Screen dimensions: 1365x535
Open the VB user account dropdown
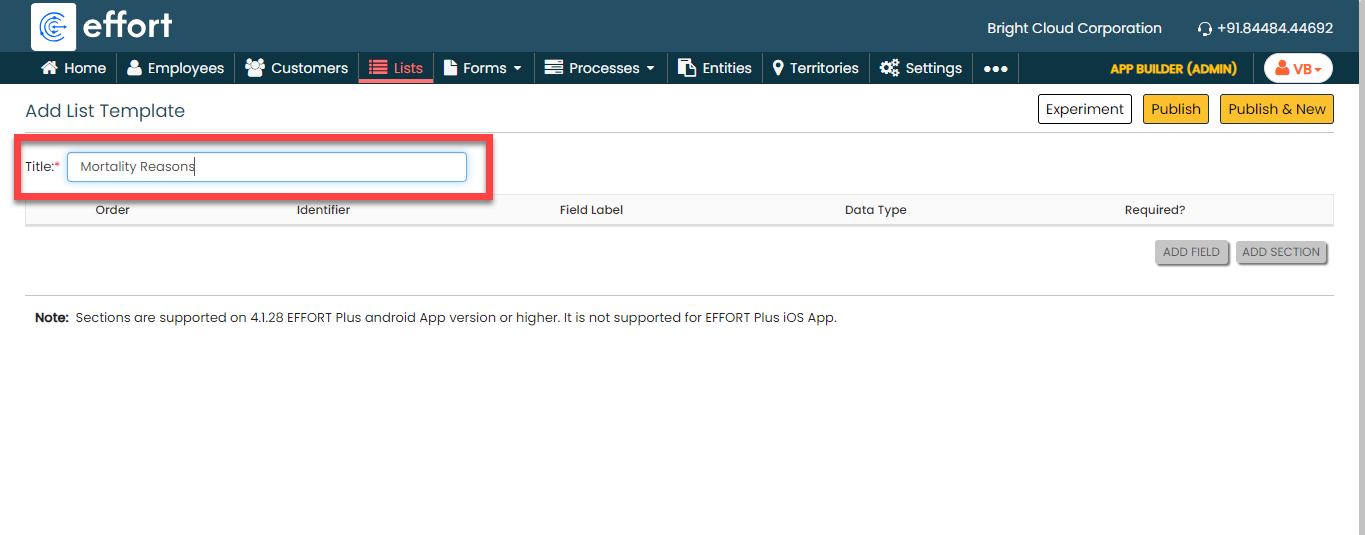tap(1298, 69)
